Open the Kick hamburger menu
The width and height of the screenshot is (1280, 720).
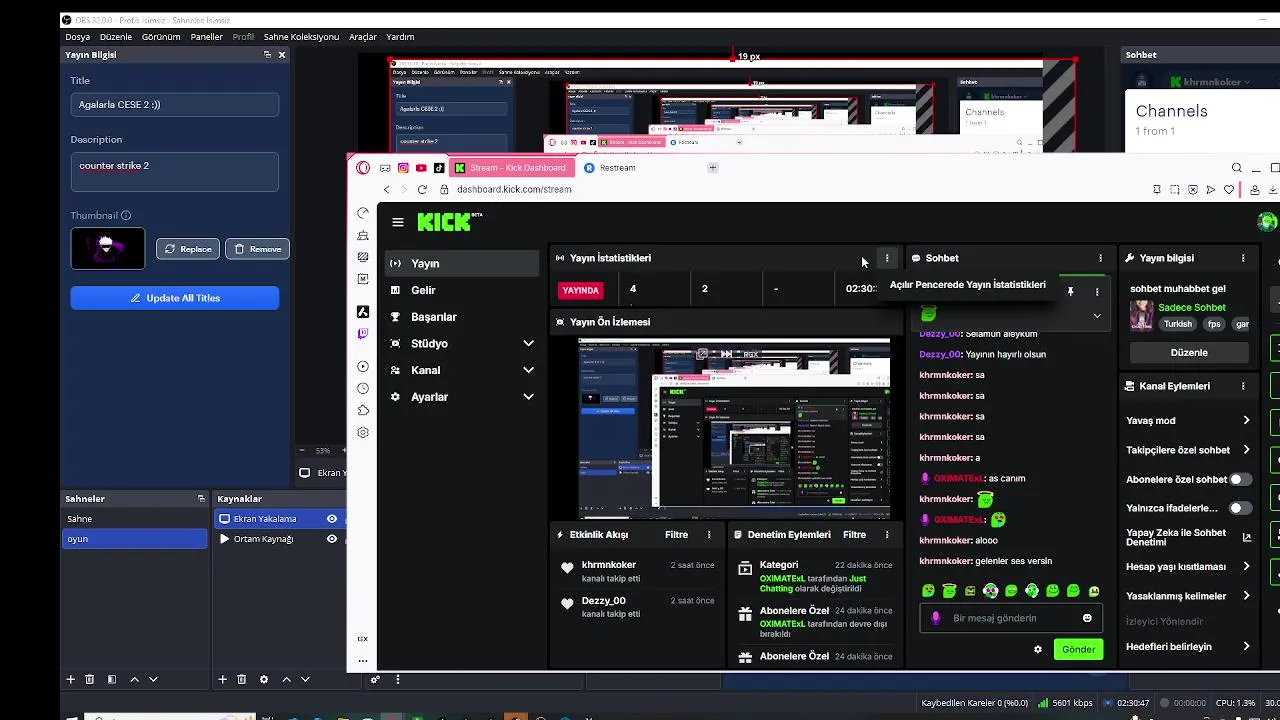(x=398, y=222)
